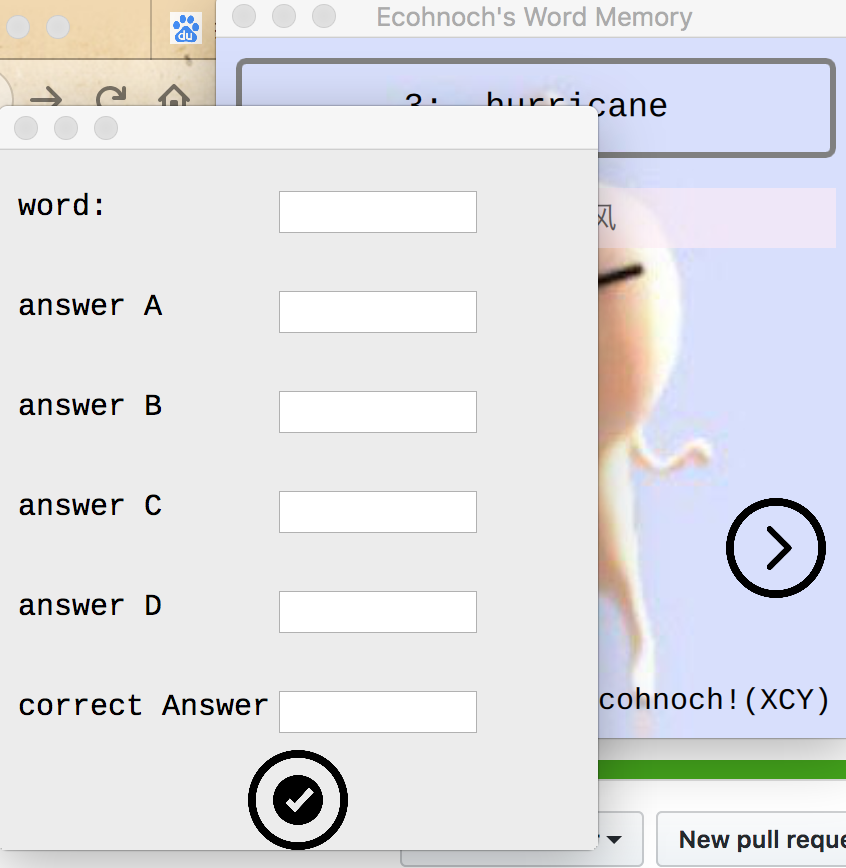Focus the word input field
Viewport: 846px width, 868px height.
378,212
